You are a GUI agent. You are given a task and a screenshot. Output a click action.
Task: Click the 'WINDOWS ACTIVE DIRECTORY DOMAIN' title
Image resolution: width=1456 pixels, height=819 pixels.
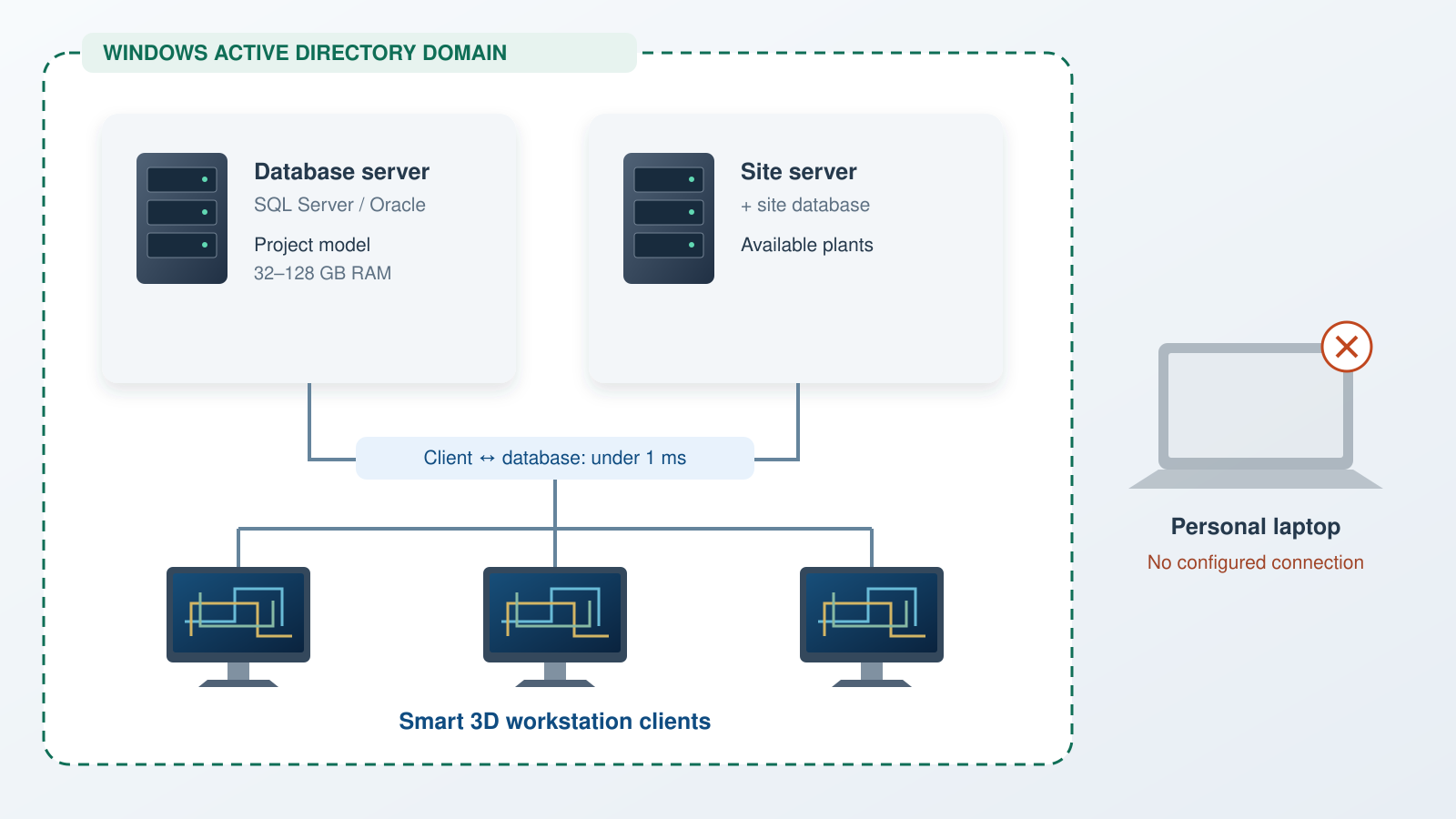point(305,53)
